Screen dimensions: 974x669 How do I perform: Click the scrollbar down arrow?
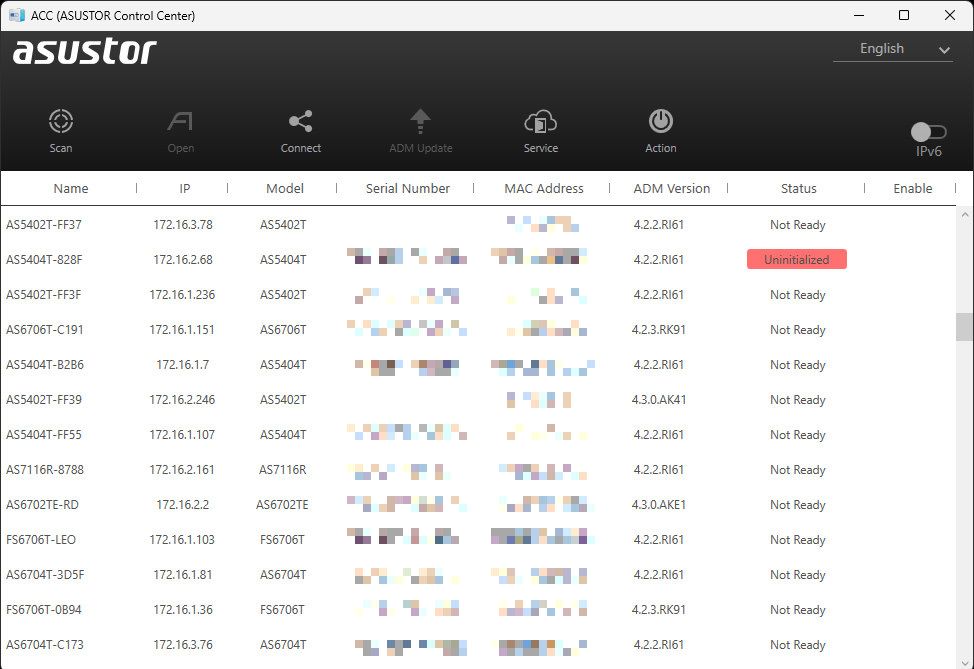click(965, 662)
